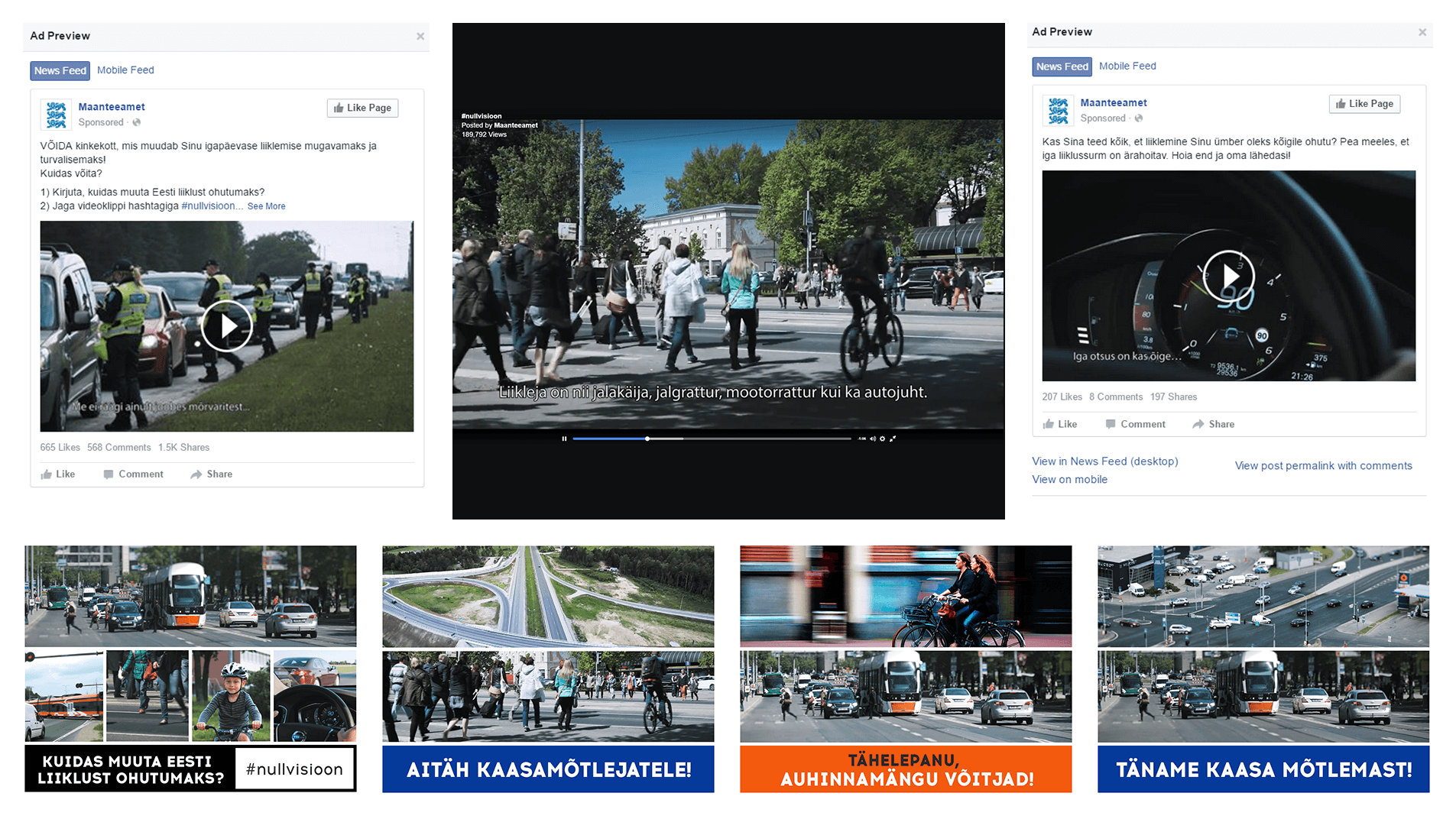Open Maanteeamet logo avatar in right ad
The image size is (1456, 819).
coord(1058,111)
